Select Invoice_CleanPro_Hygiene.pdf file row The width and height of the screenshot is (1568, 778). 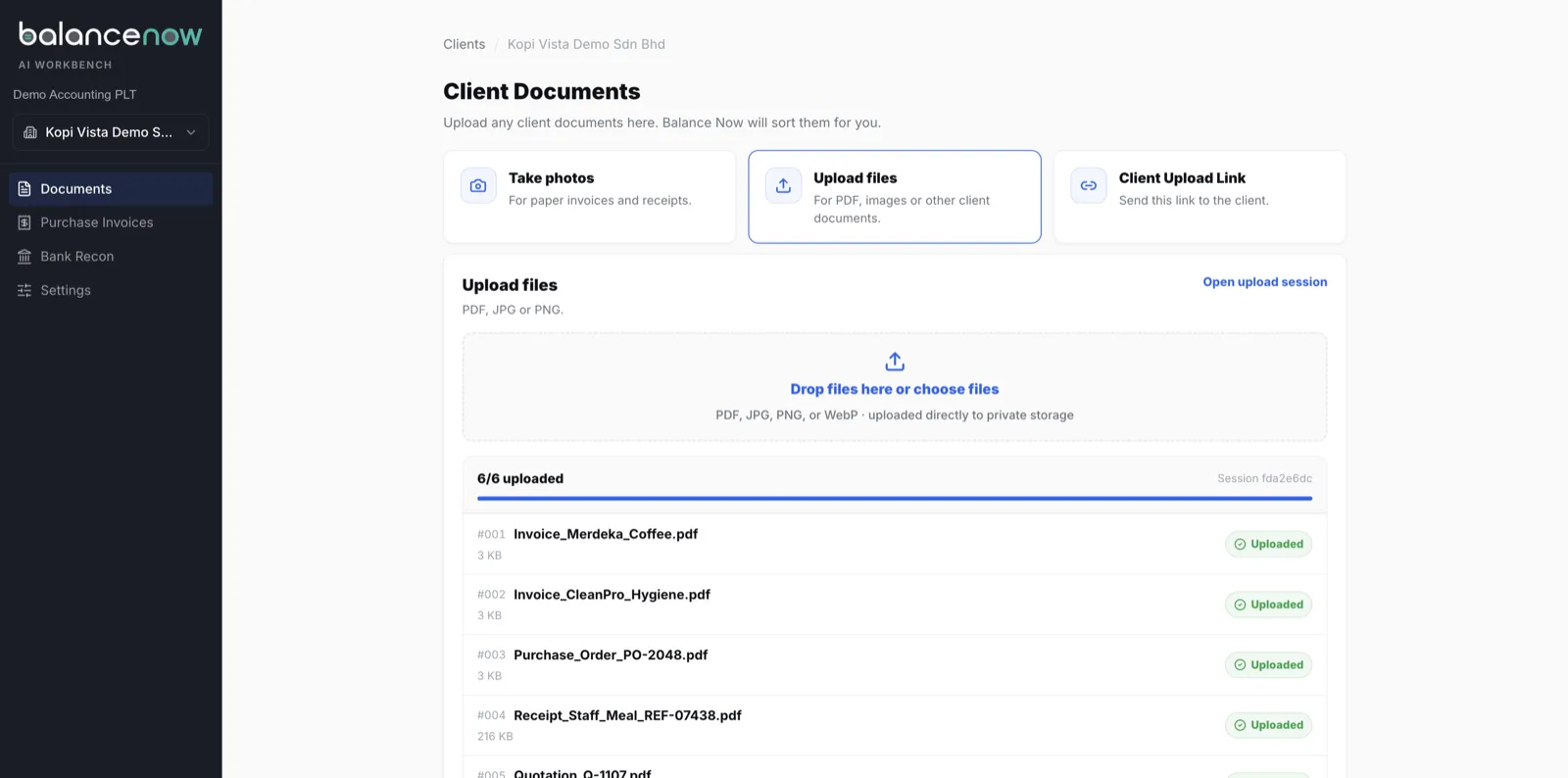click(895, 605)
